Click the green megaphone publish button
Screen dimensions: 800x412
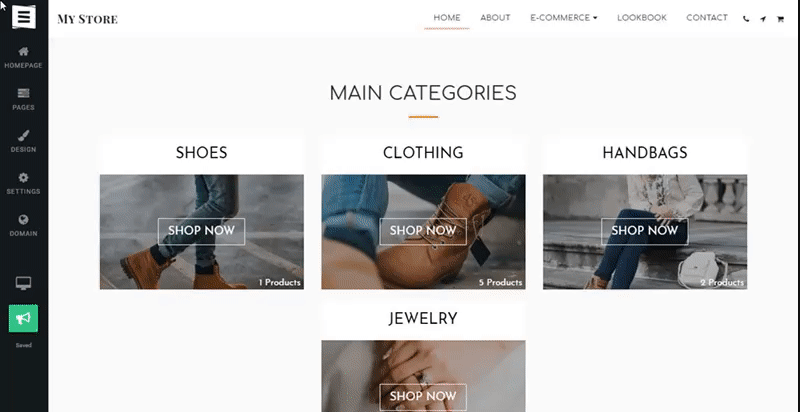[23, 318]
